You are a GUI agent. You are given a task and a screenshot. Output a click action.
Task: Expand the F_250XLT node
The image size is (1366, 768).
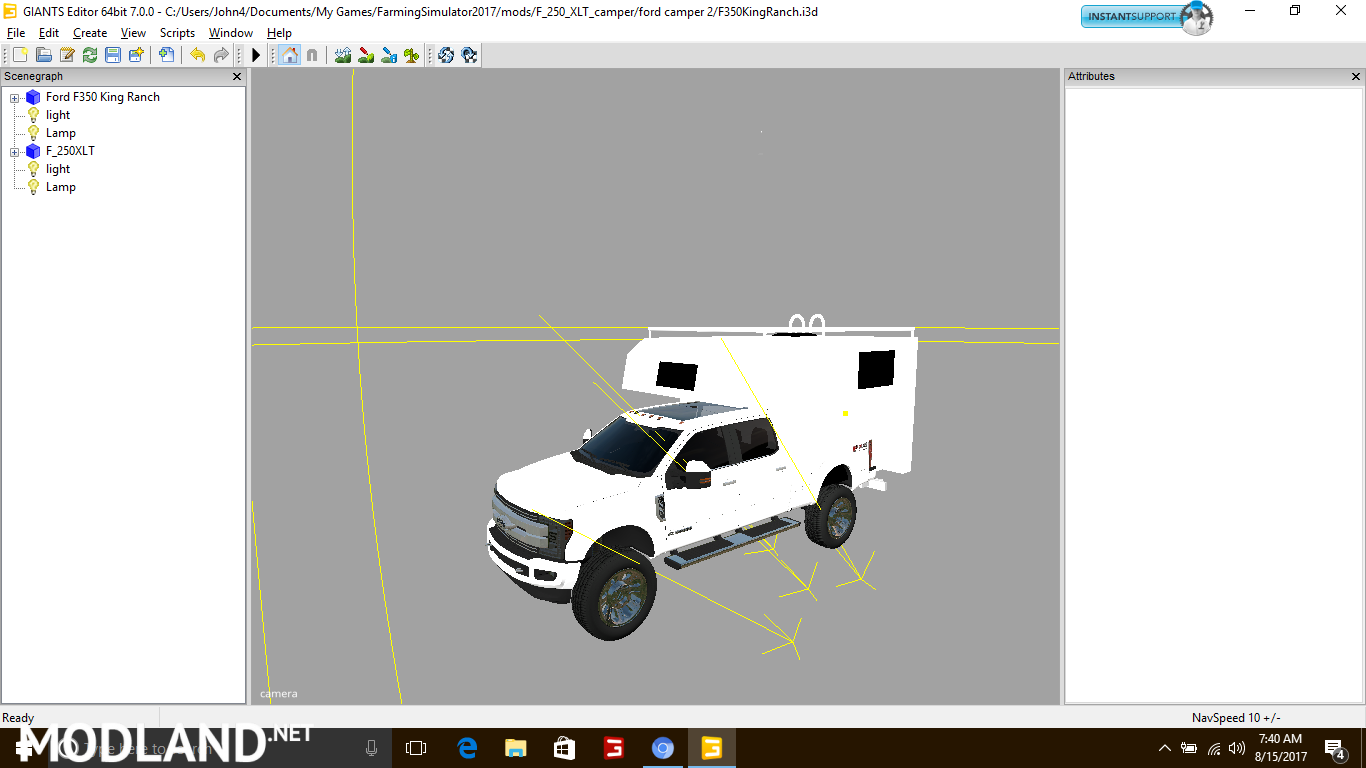(x=13, y=151)
